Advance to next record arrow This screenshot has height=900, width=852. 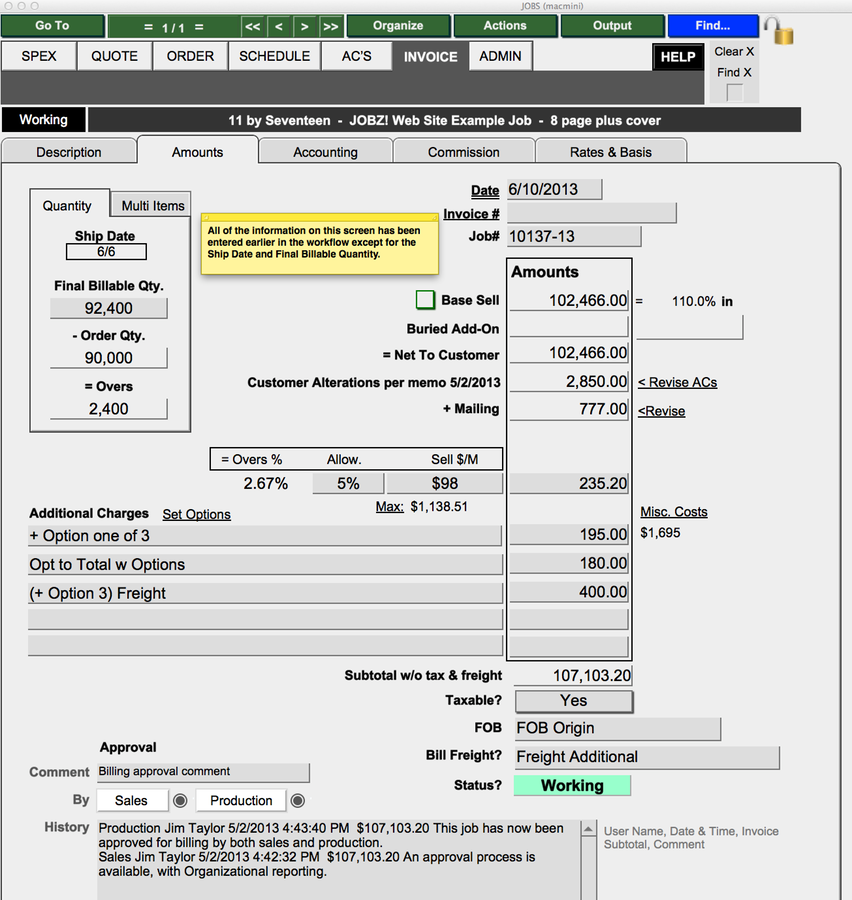coord(304,27)
